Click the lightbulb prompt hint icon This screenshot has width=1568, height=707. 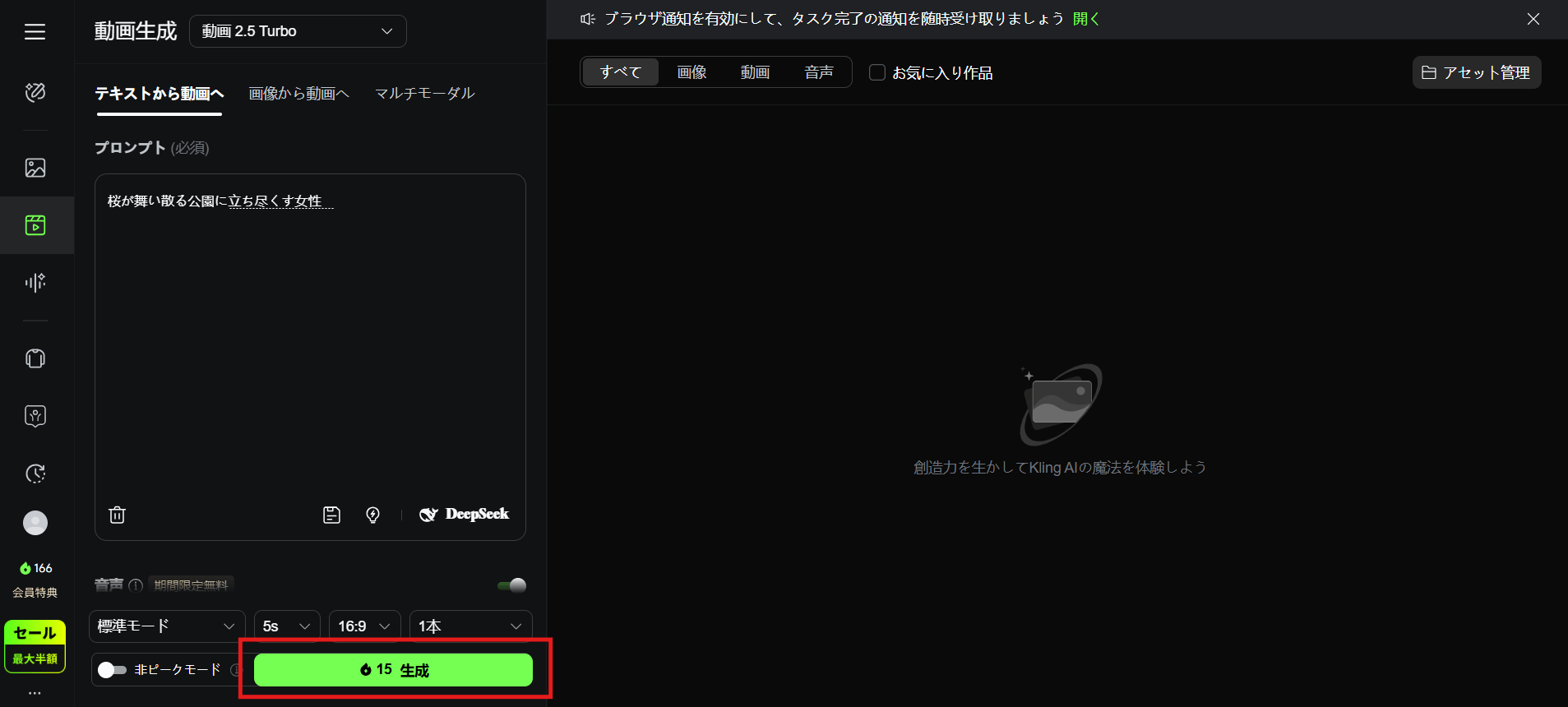click(372, 515)
